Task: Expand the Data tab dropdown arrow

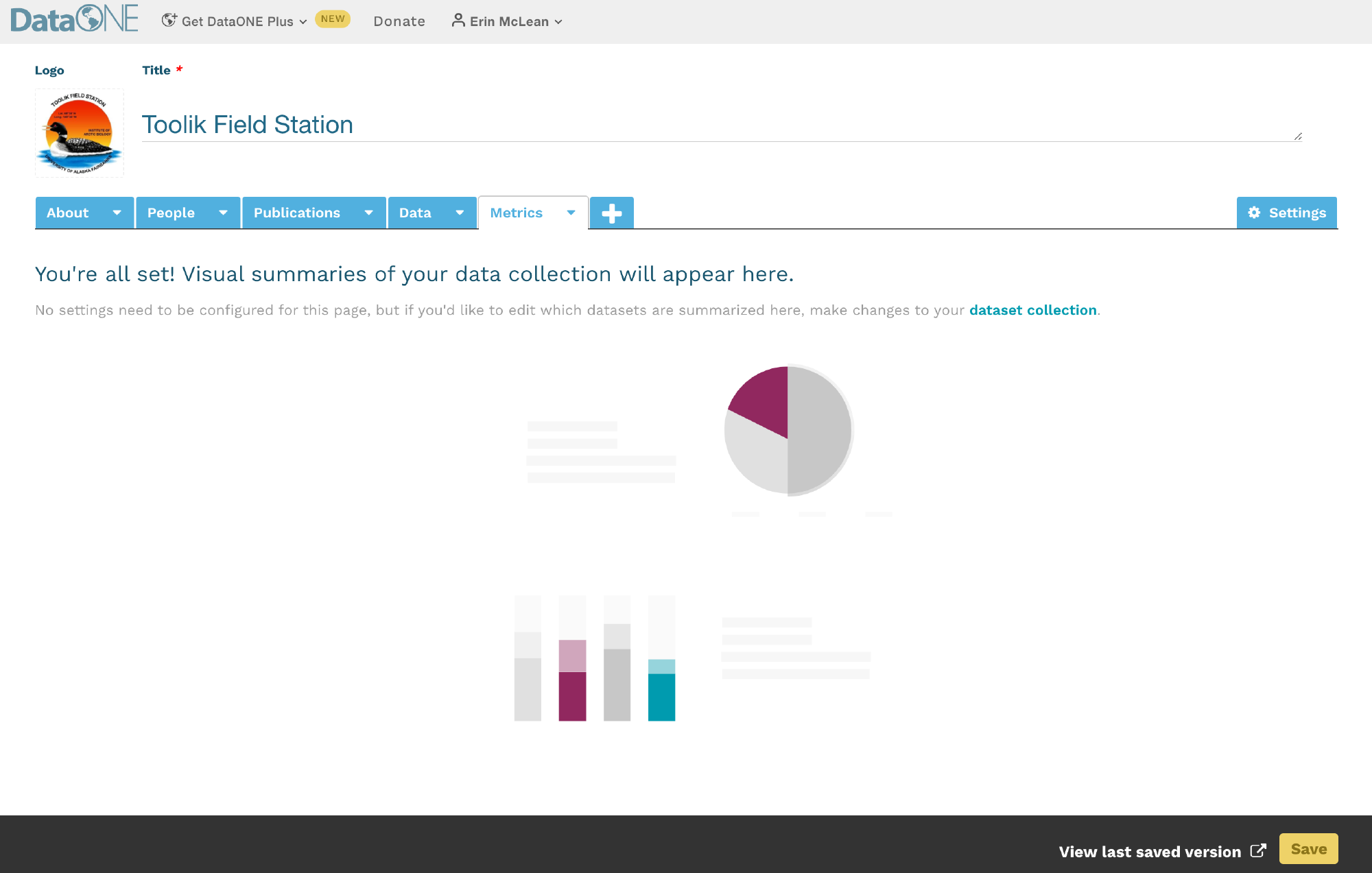Action: tap(460, 213)
